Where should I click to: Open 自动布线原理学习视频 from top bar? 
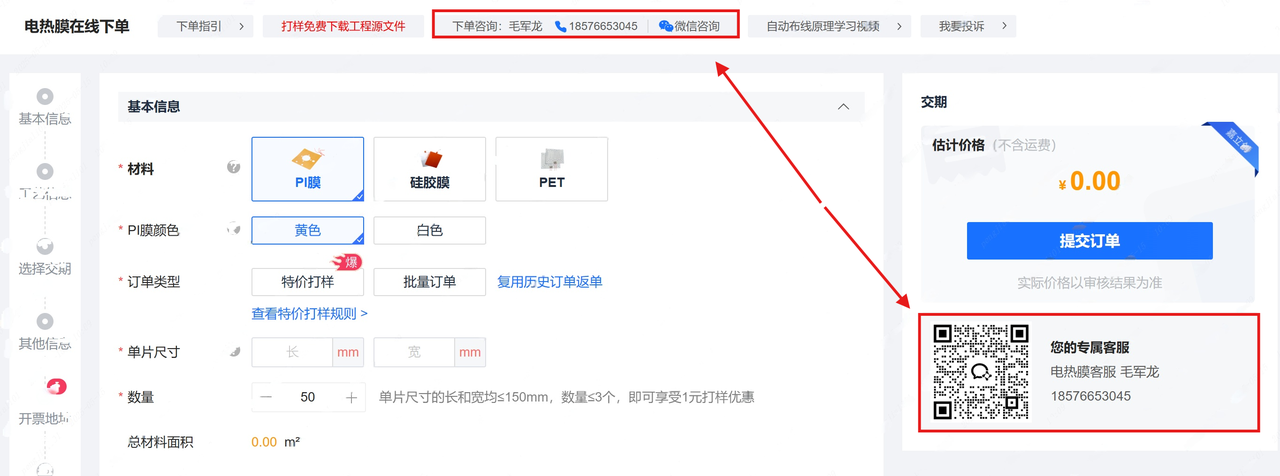point(828,26)
